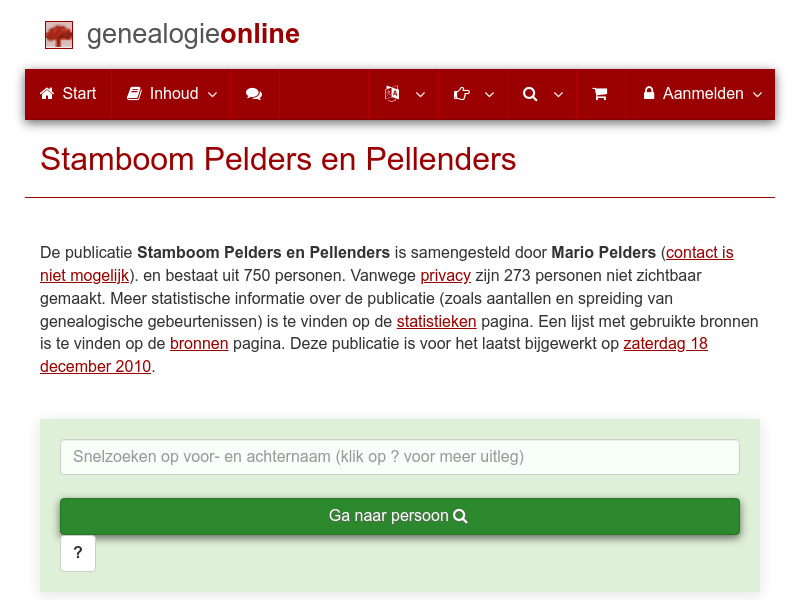Click the Ga naar persoon button
Screen dimensions: 800x600
click(x=400, y=516)
